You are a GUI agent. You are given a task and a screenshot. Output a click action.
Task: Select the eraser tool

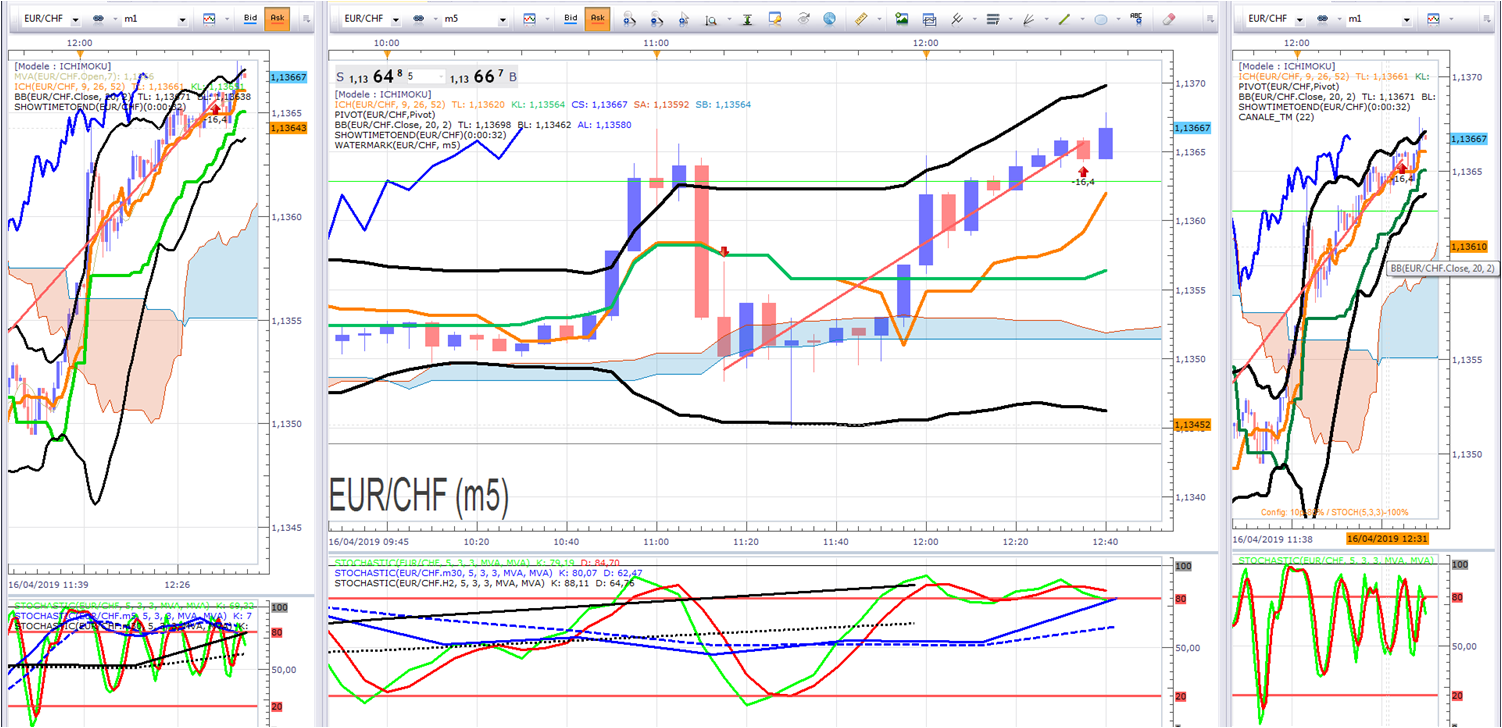1170,19
